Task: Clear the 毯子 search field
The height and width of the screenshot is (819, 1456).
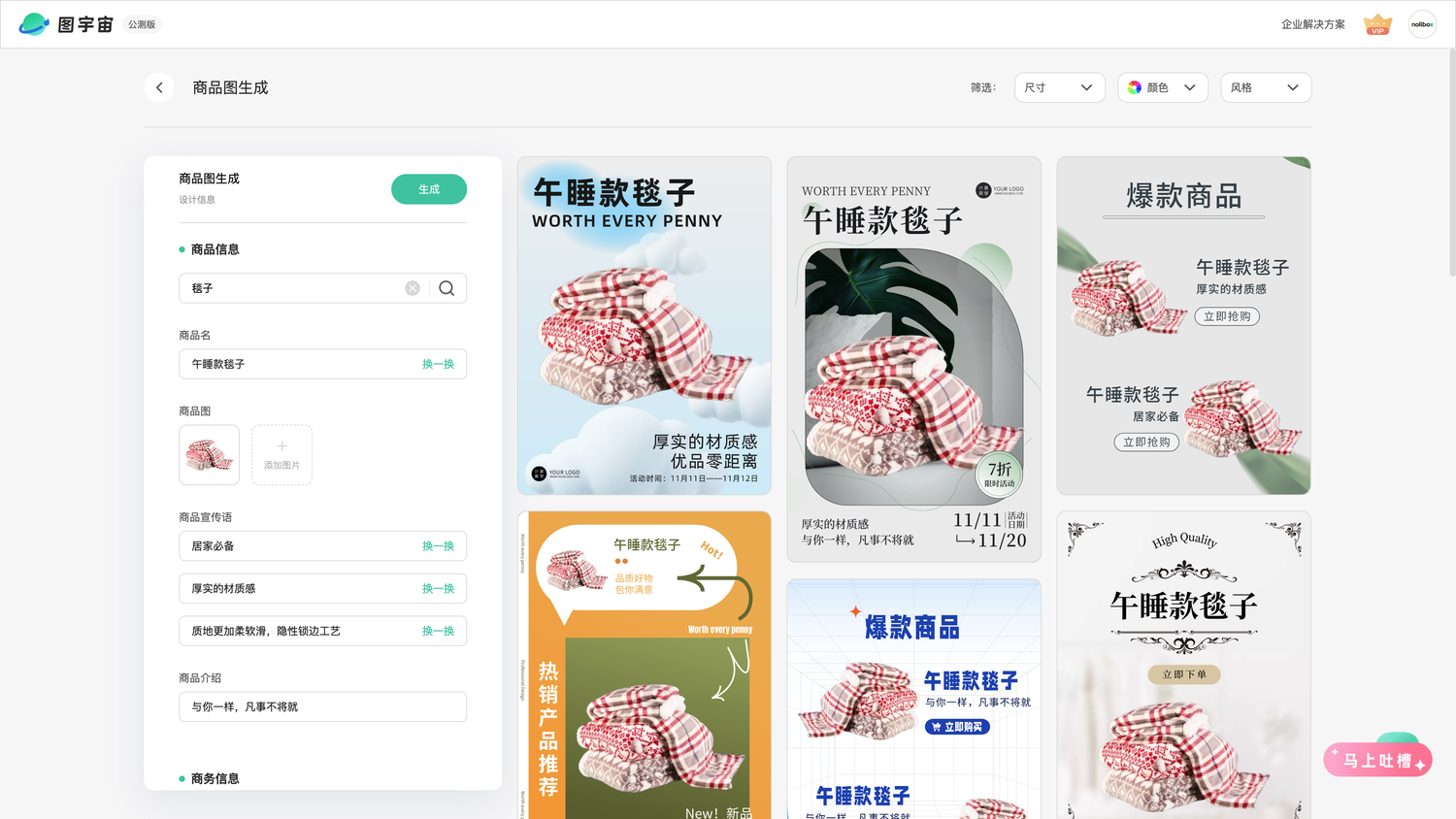Action: 413,288
